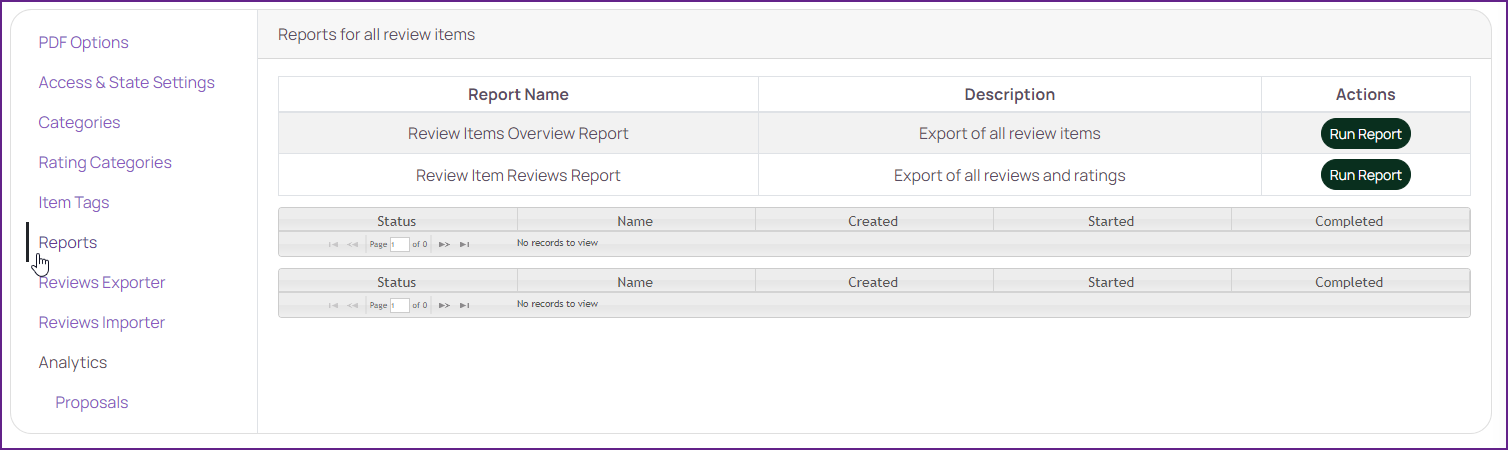1508x450 pixels.
Task: Click 'Export of all reviews and ratings' description
Action: pyautogui.click(x=1010, y=175)
